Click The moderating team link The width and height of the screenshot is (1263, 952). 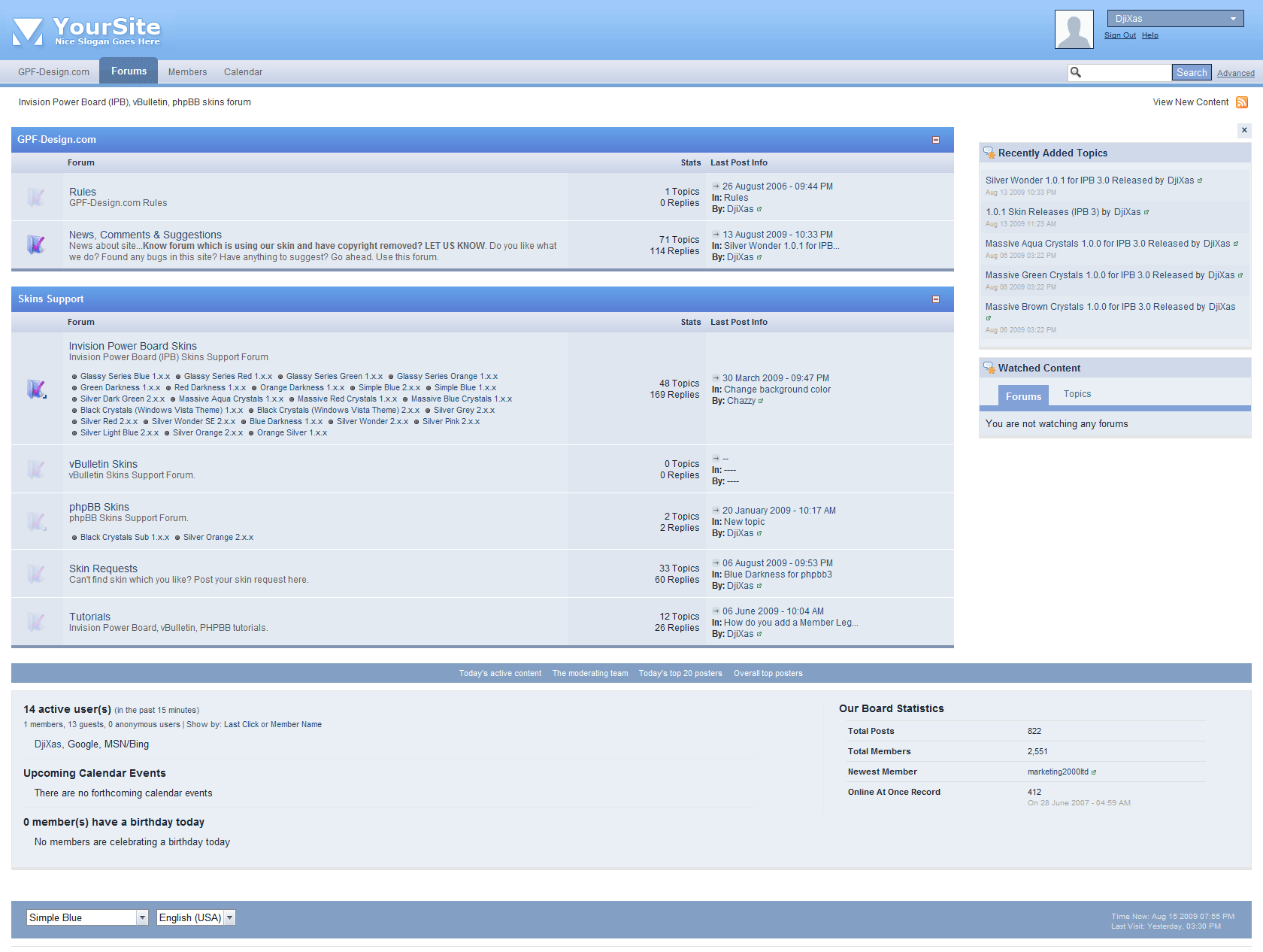coord(590,673)
